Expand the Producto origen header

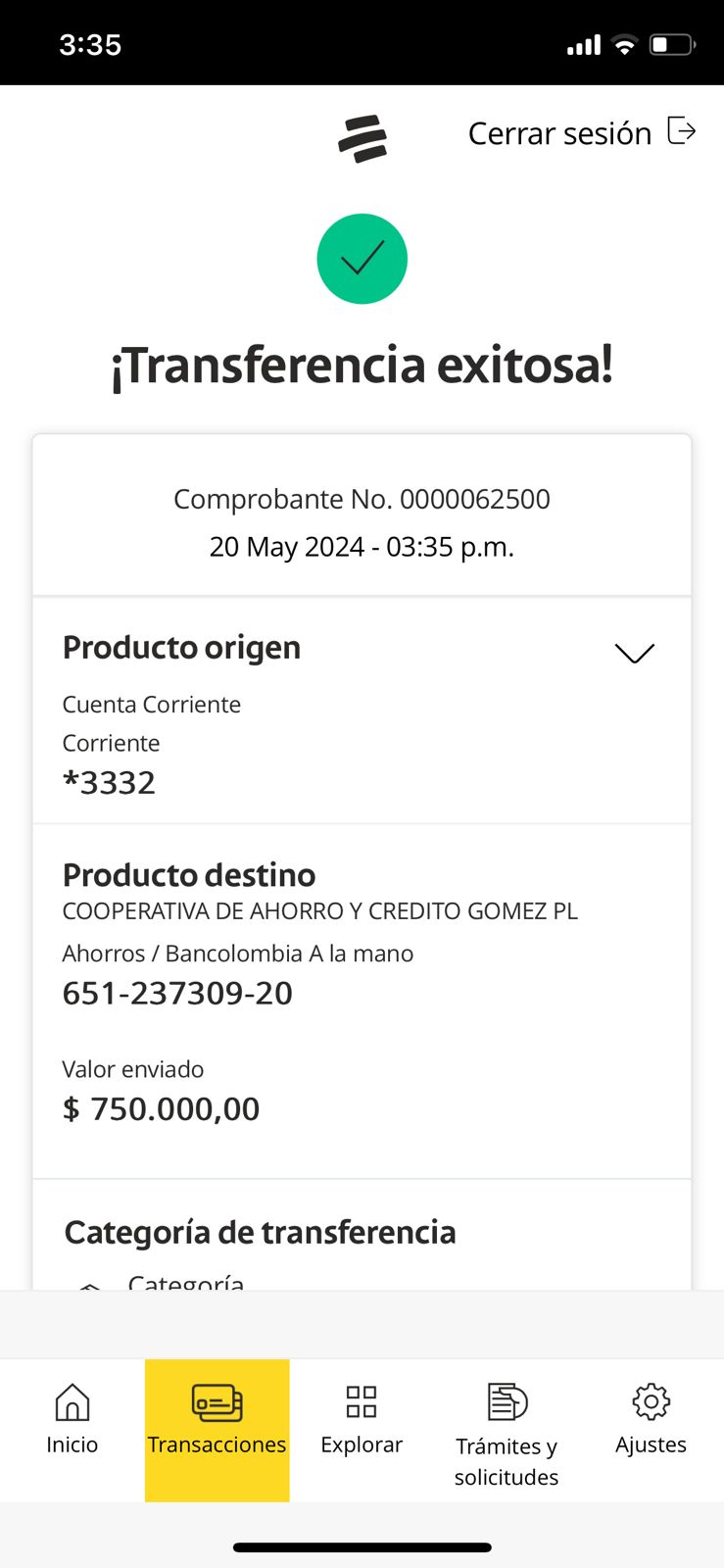coord(182,648)
